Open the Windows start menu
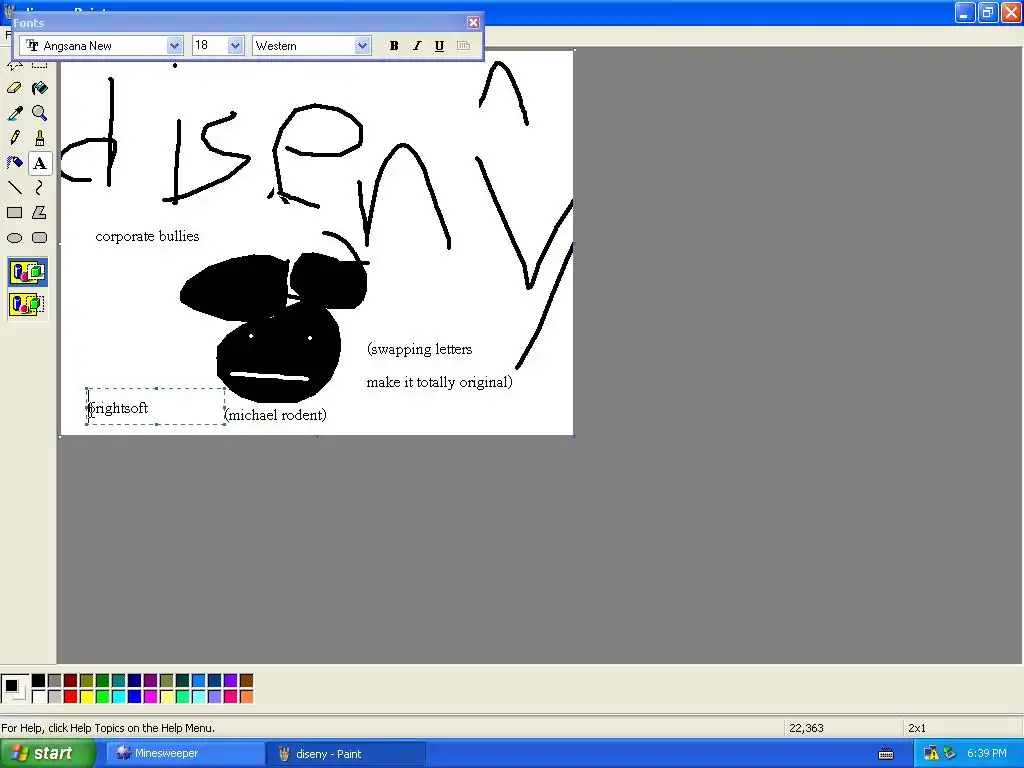The height and width of the screenshot is (768, 1024). pos(47,754)
